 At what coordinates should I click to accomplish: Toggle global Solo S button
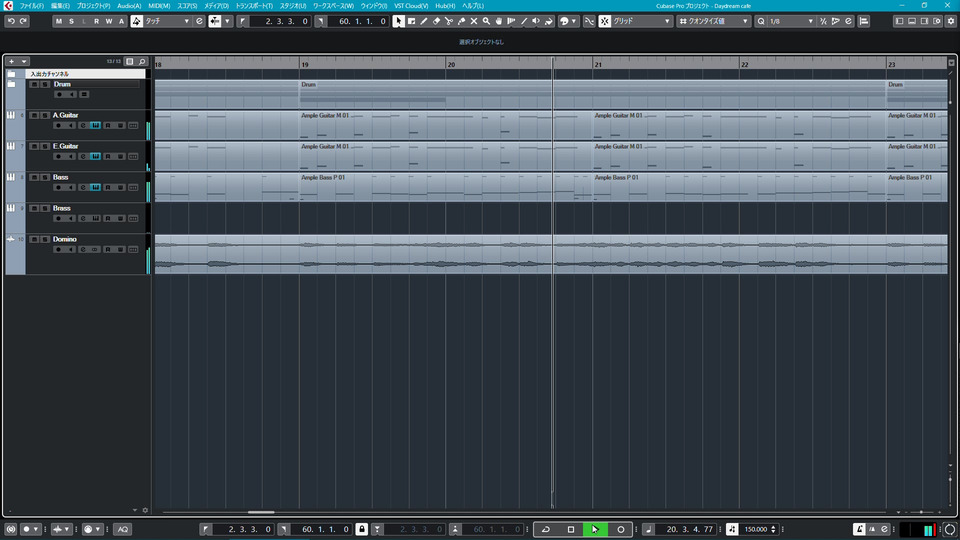coord(71,21)
